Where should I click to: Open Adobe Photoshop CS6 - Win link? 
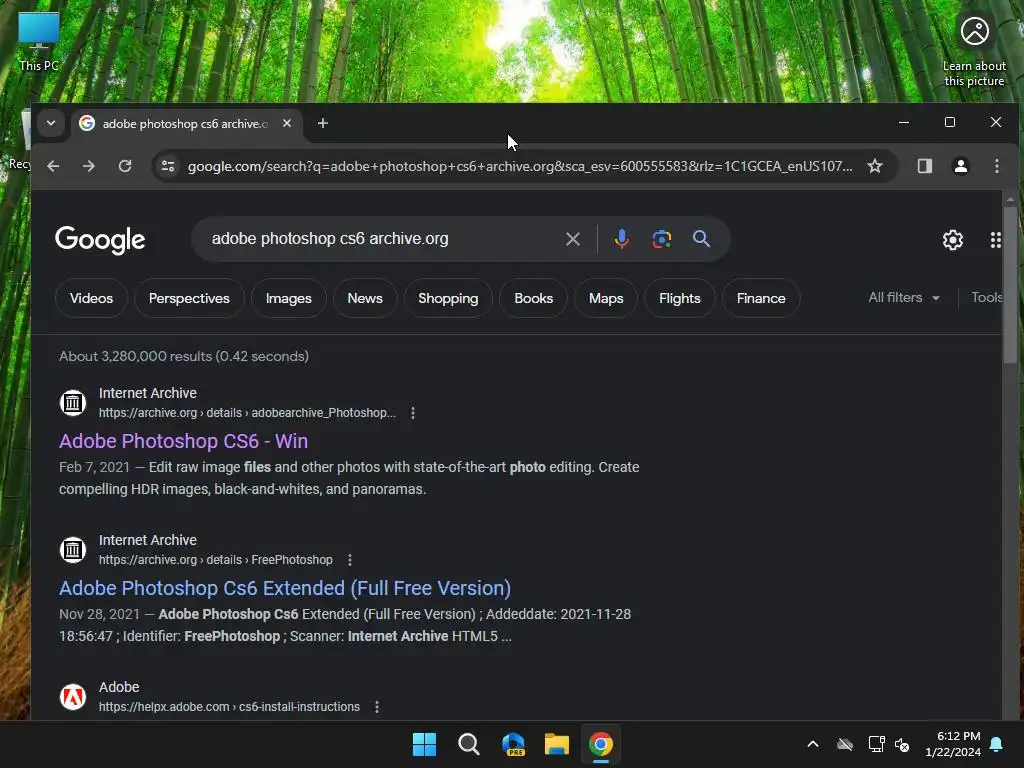184,441
